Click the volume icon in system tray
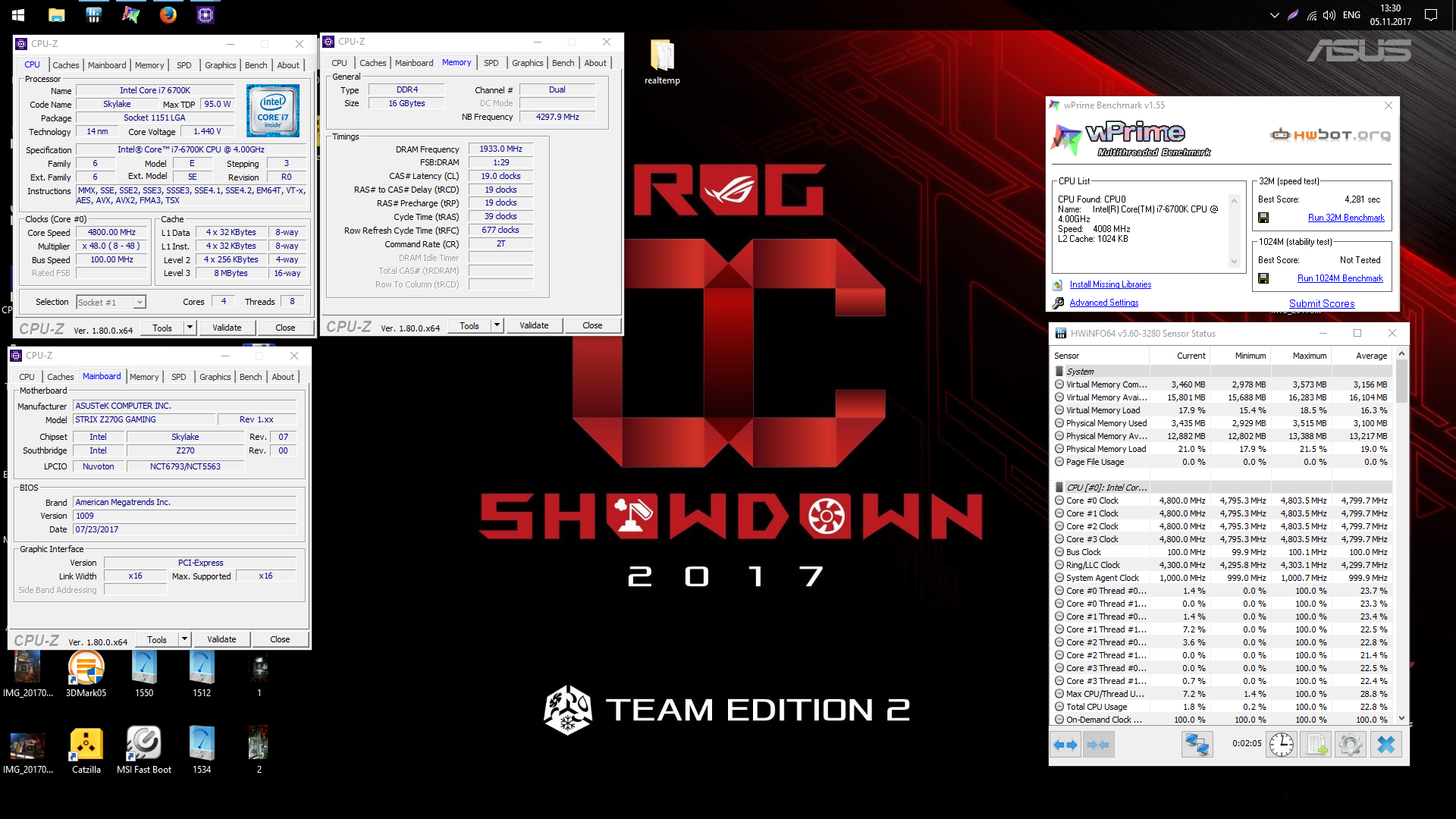 (x=1329, y=15)
